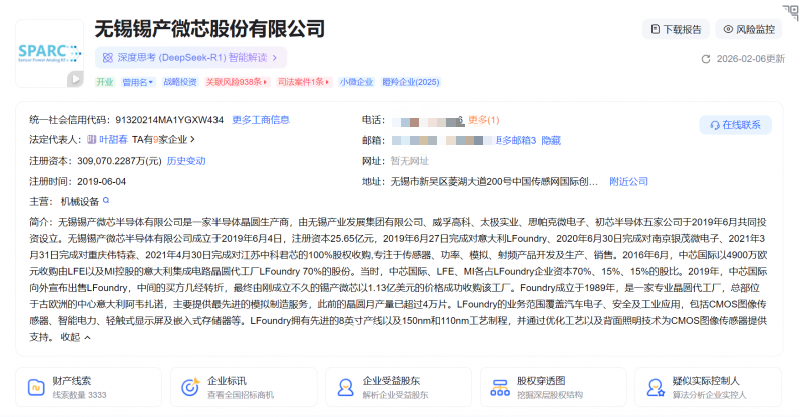This screenshot has height=417, width=800.
Task: Open 财产线索 card
Action: tap(88, 388)
